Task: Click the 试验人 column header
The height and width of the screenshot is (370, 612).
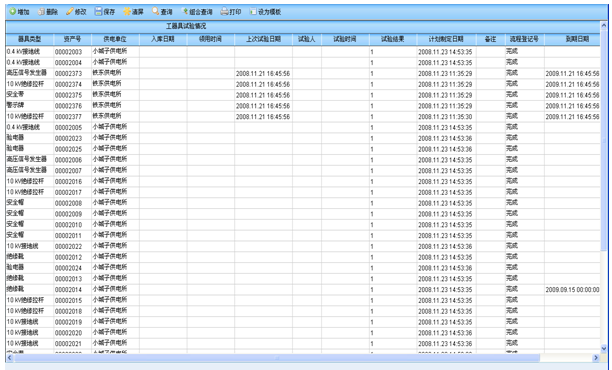Action: click(x=307, y=39)
